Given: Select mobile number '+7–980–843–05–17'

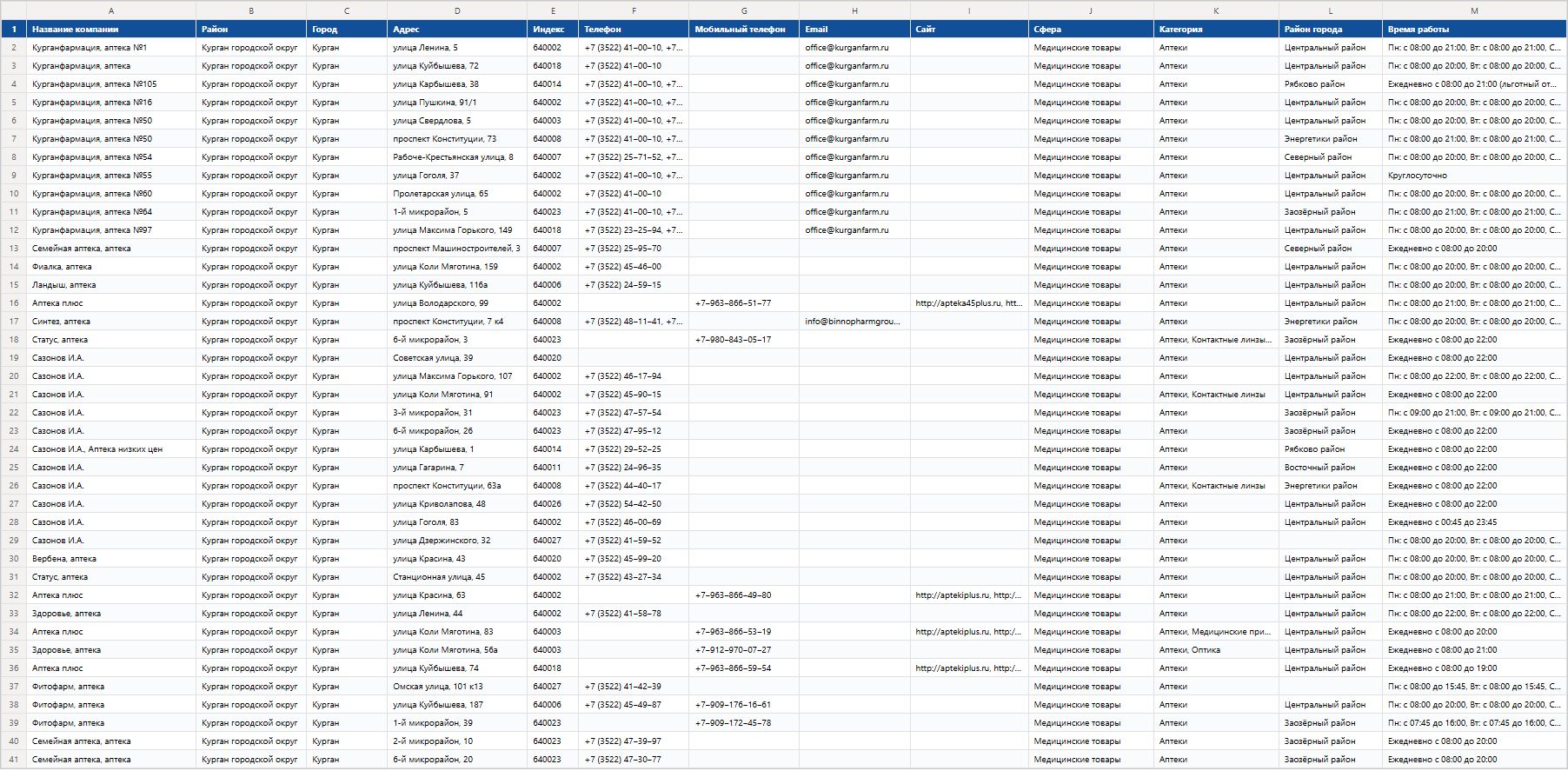Looking at the screenshot, I should coord(744,340).
